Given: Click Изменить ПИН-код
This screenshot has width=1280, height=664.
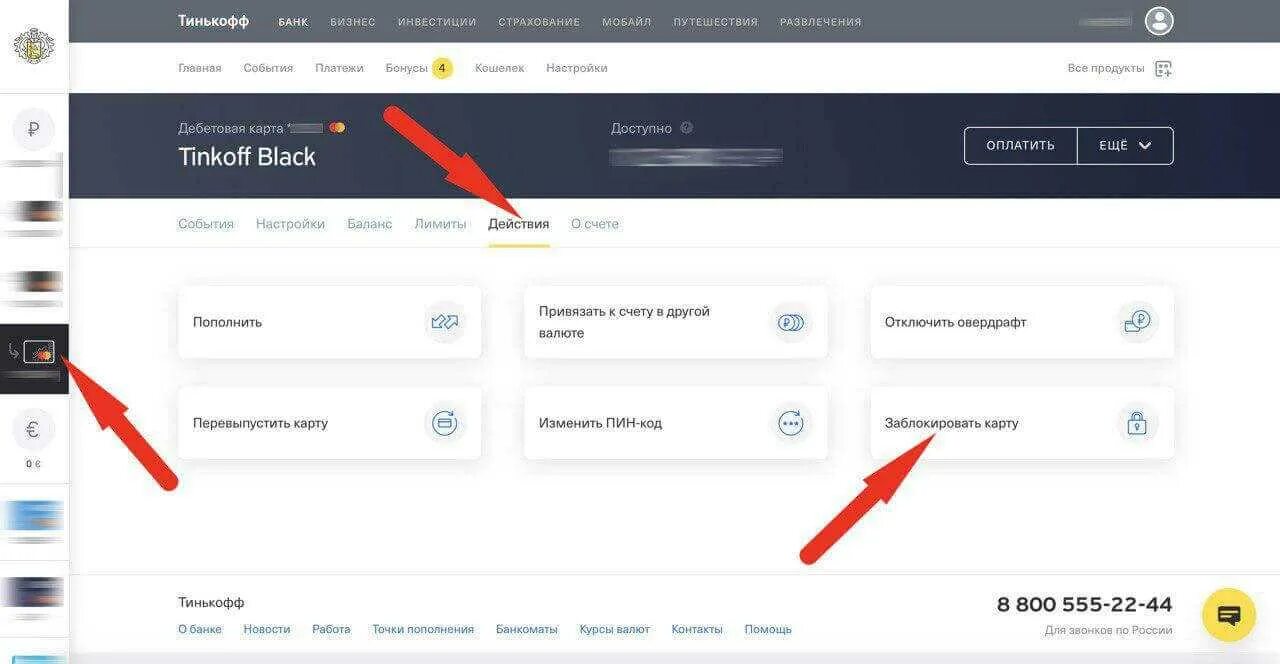Looking at the screenshot, I should point(675,423).
